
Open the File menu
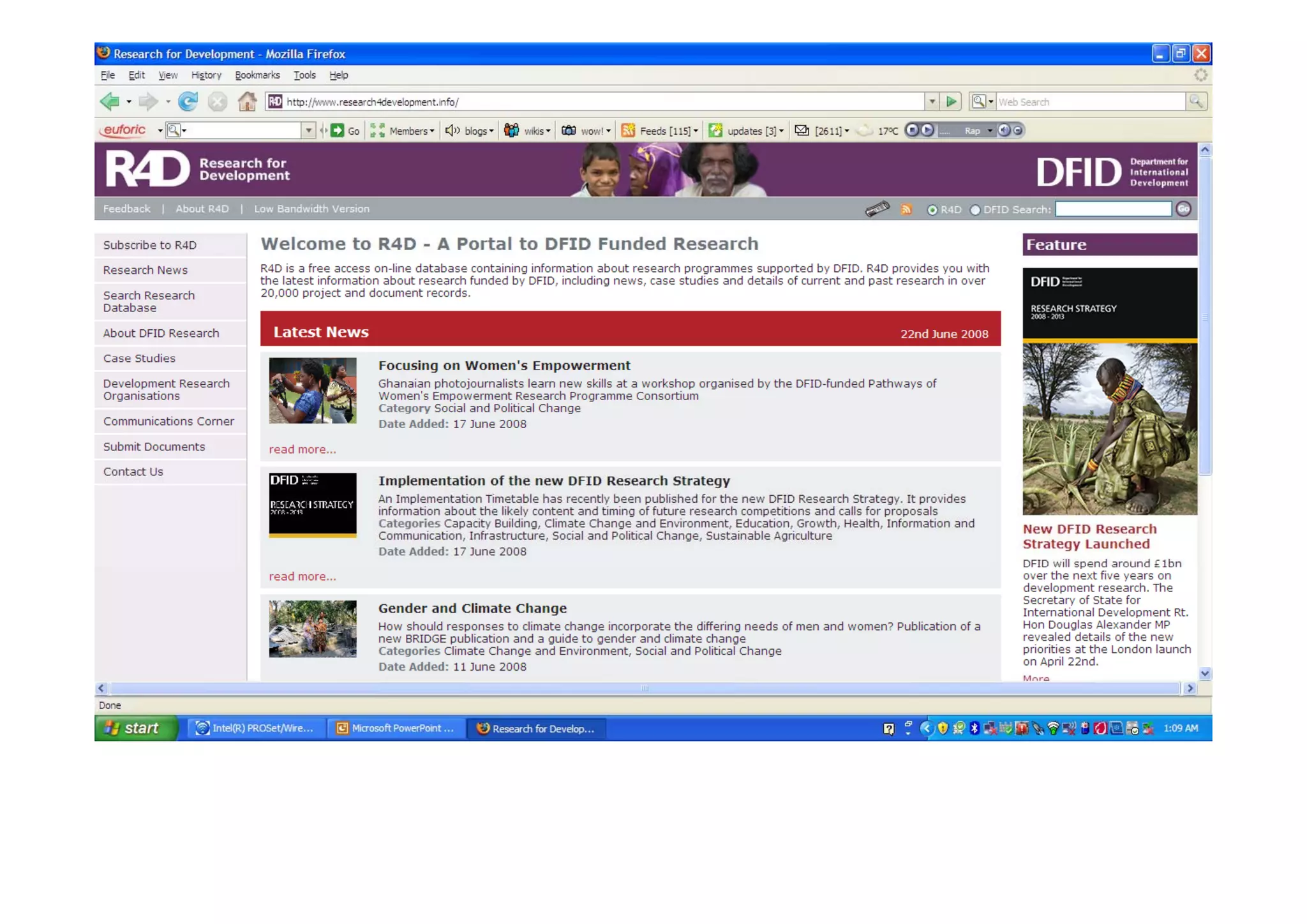click(108, 75)
